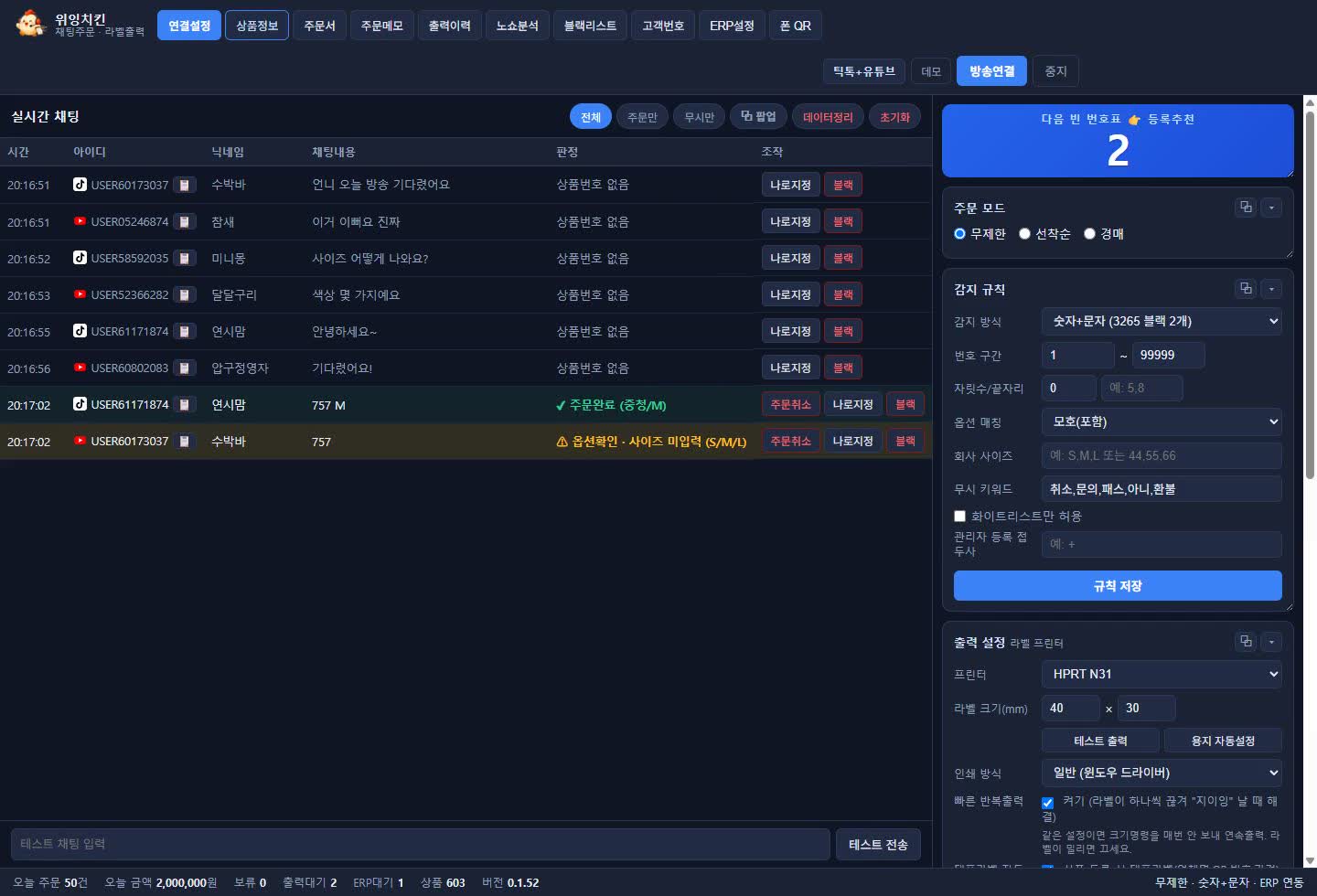Click the memo icon beside USER60173037 at 20:16:51
Screen dimensions: 1317x896
click(185, 185)
